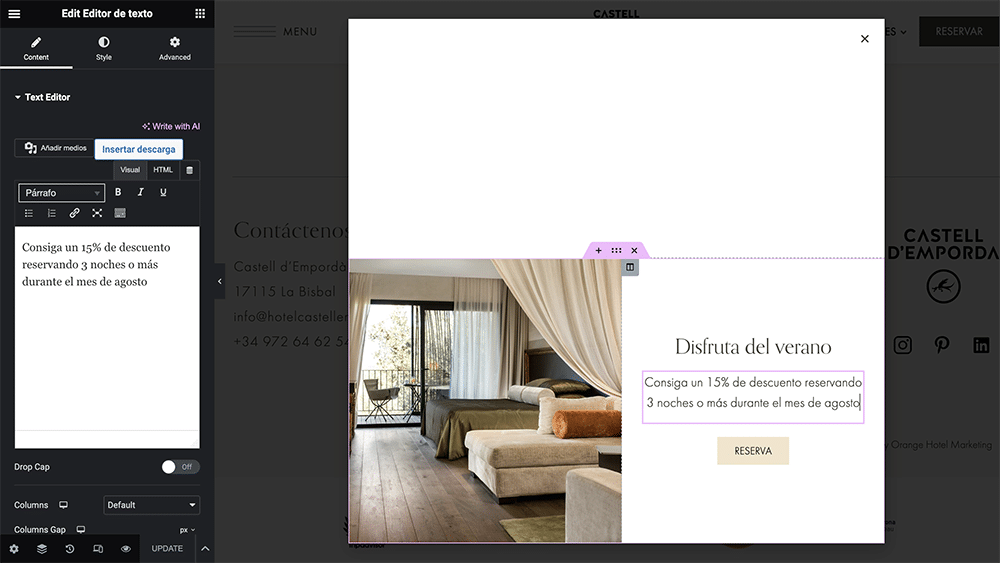1000x563 pixels.
Task: Toggle the toolbar keyboard icon
Action: coord(120,213)
